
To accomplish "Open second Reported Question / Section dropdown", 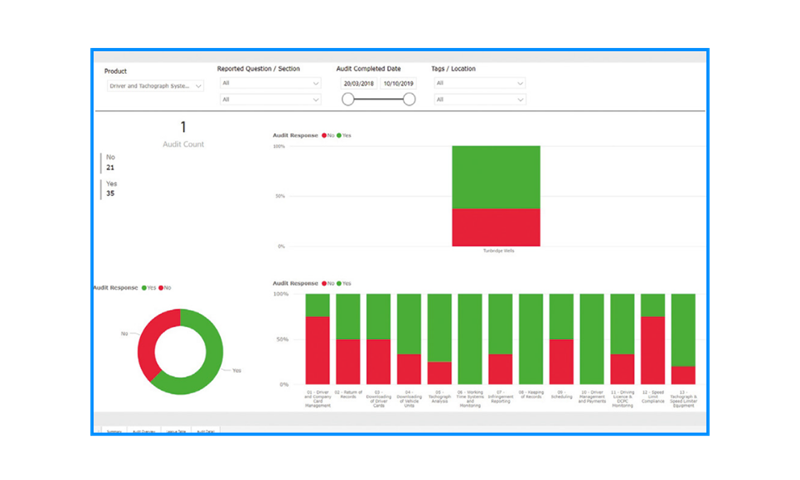I will (x=270, y=99).
